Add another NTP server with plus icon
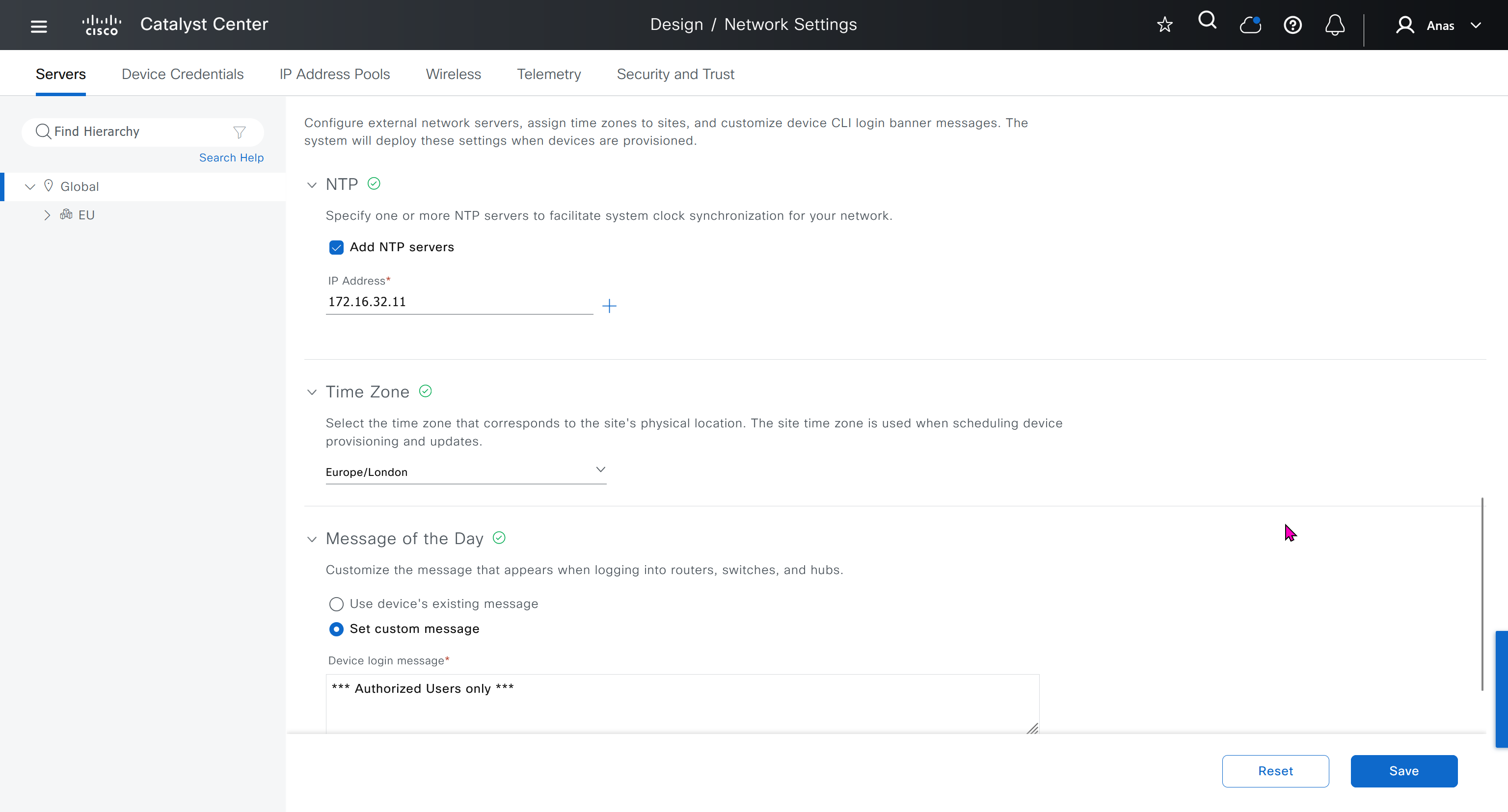This screenshot has height=812, width=1508. coord(609,306)
